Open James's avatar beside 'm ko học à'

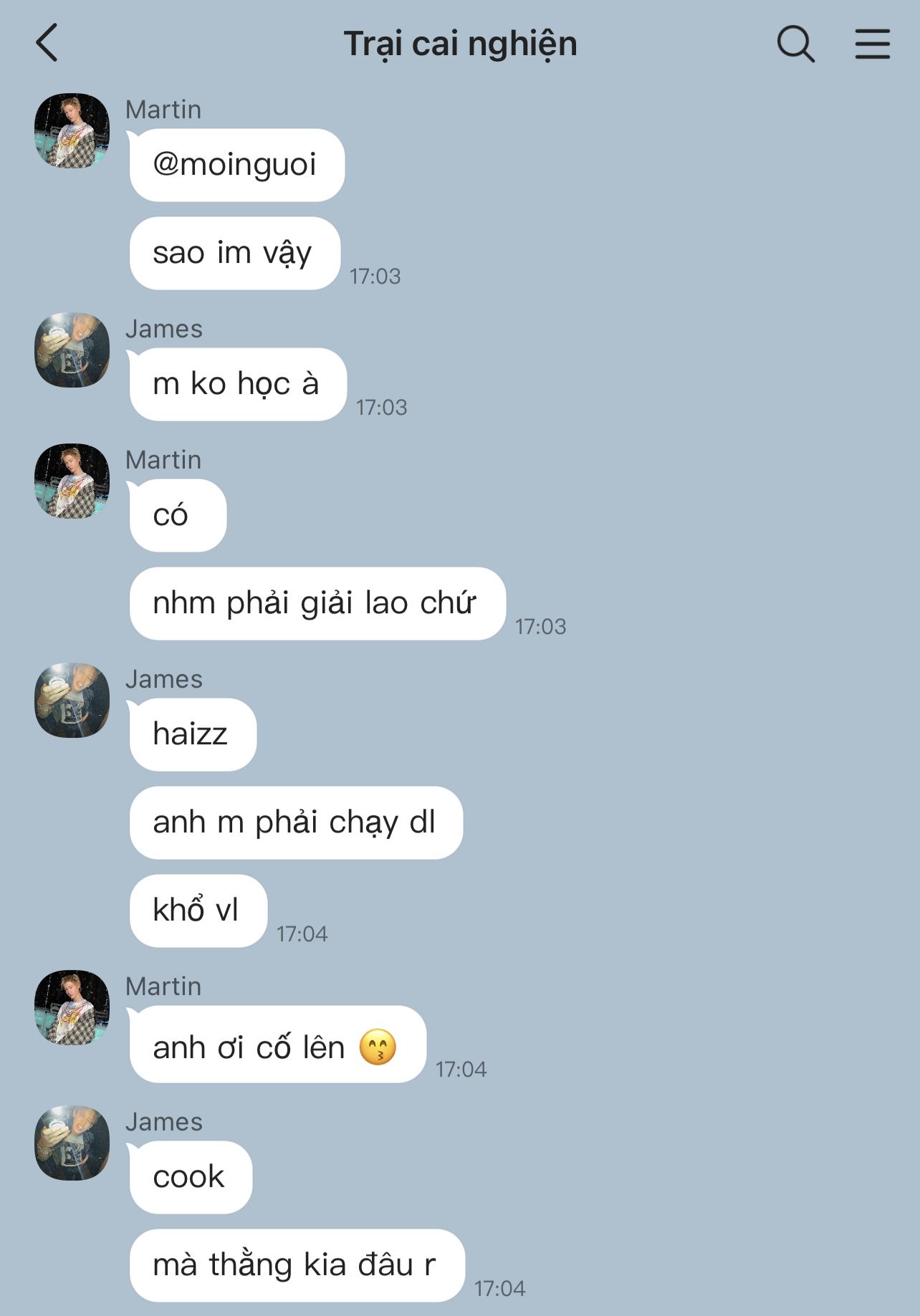point(72,350)
